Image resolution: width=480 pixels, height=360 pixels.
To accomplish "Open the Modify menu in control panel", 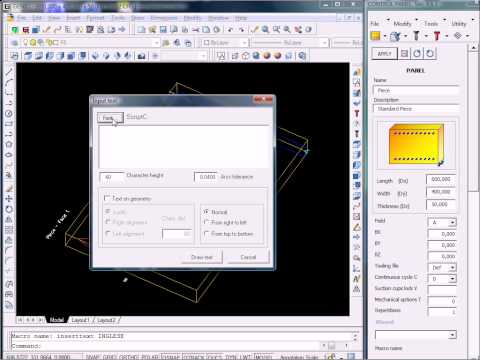I will click(x=402, y=24).
